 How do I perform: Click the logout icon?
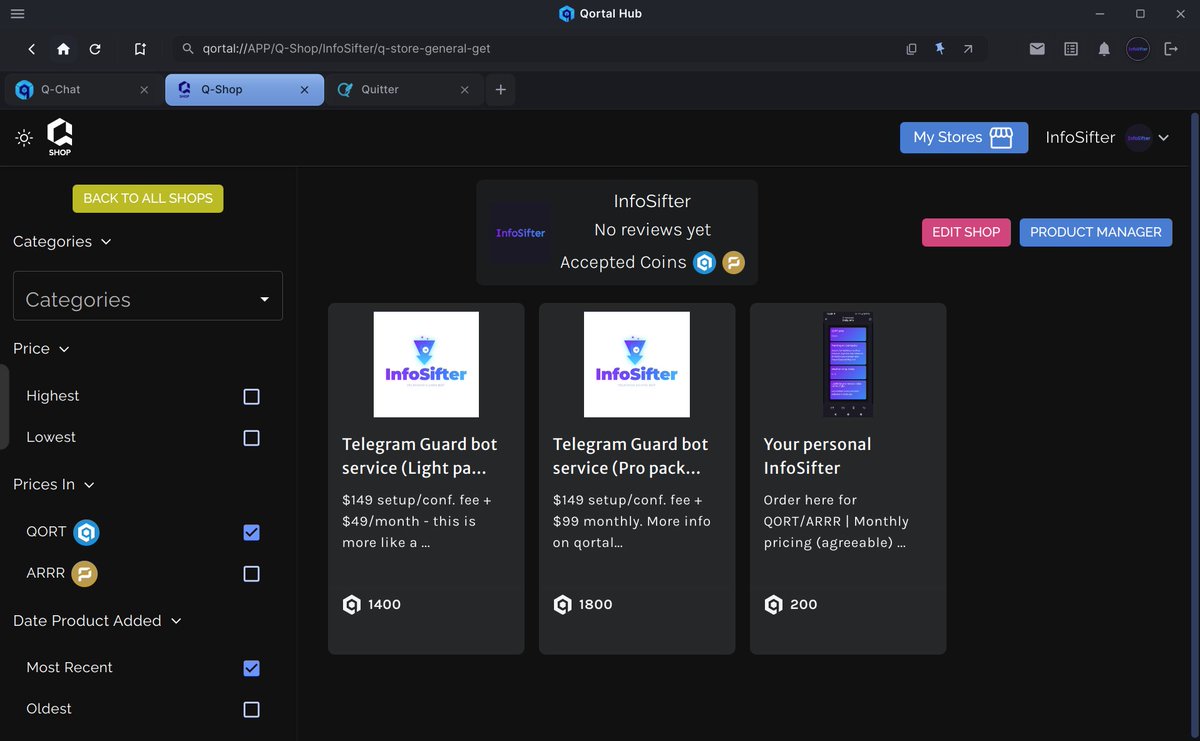(x=1171, y=49)
